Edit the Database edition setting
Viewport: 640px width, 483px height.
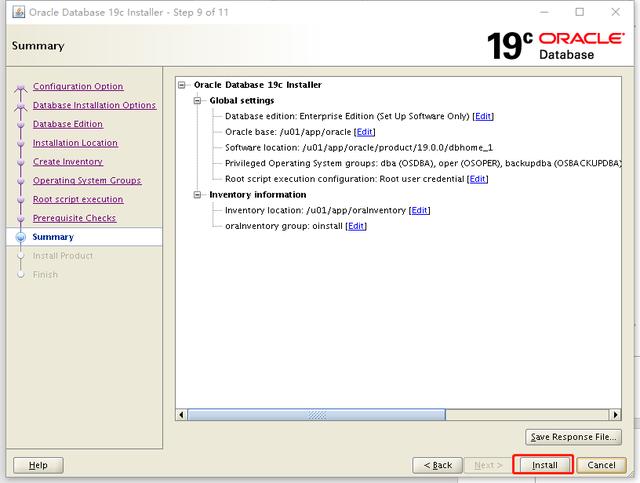click(x=483, y=116)
